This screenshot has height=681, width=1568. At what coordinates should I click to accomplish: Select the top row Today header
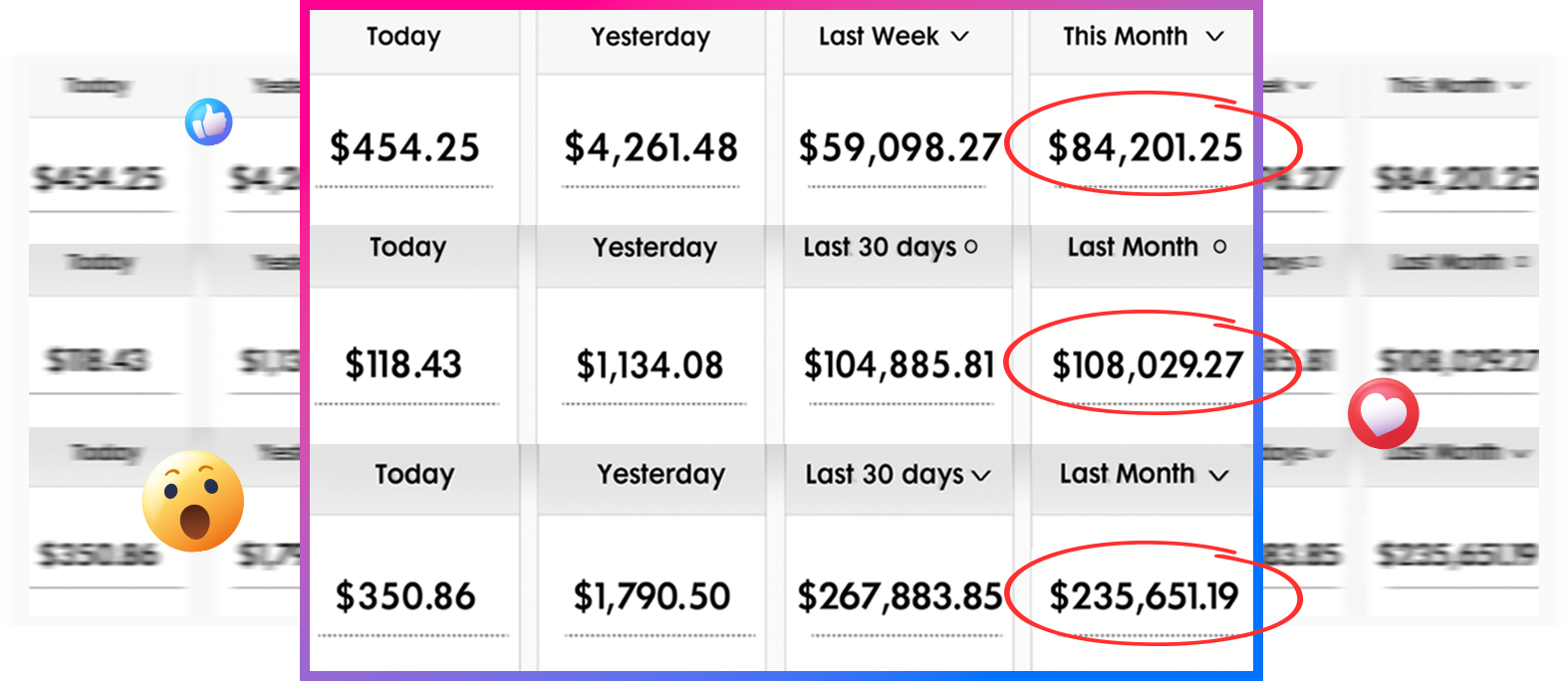[403, 37]
